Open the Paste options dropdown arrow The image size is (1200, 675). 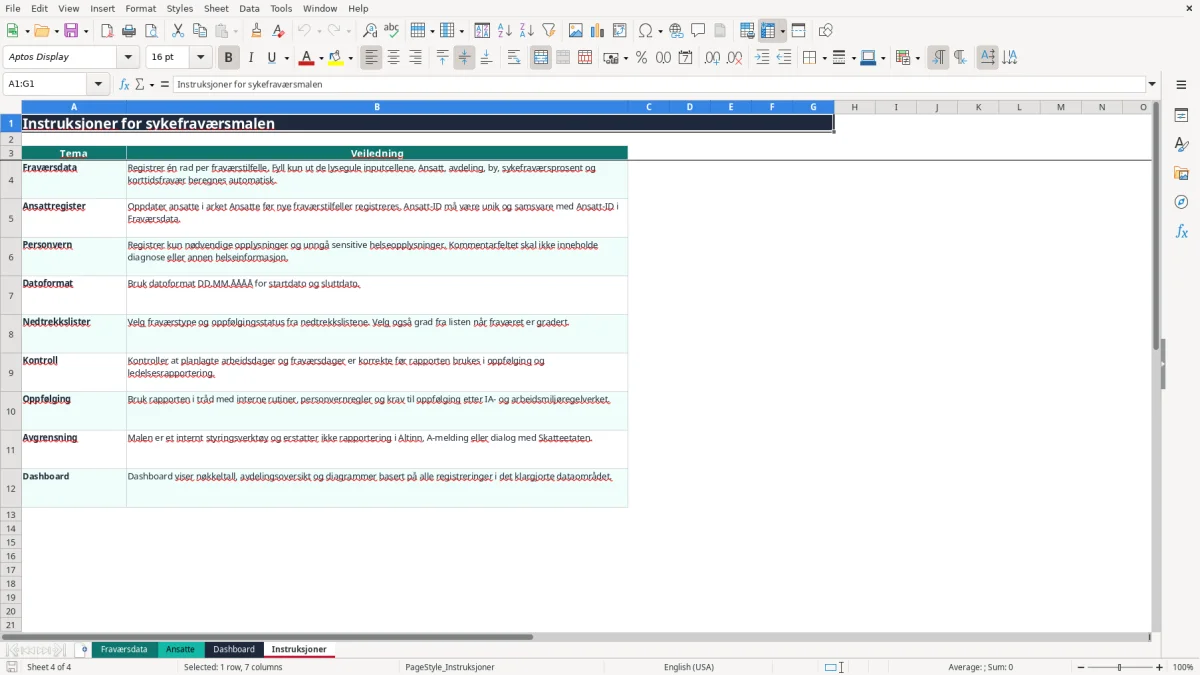click(235, 30)
